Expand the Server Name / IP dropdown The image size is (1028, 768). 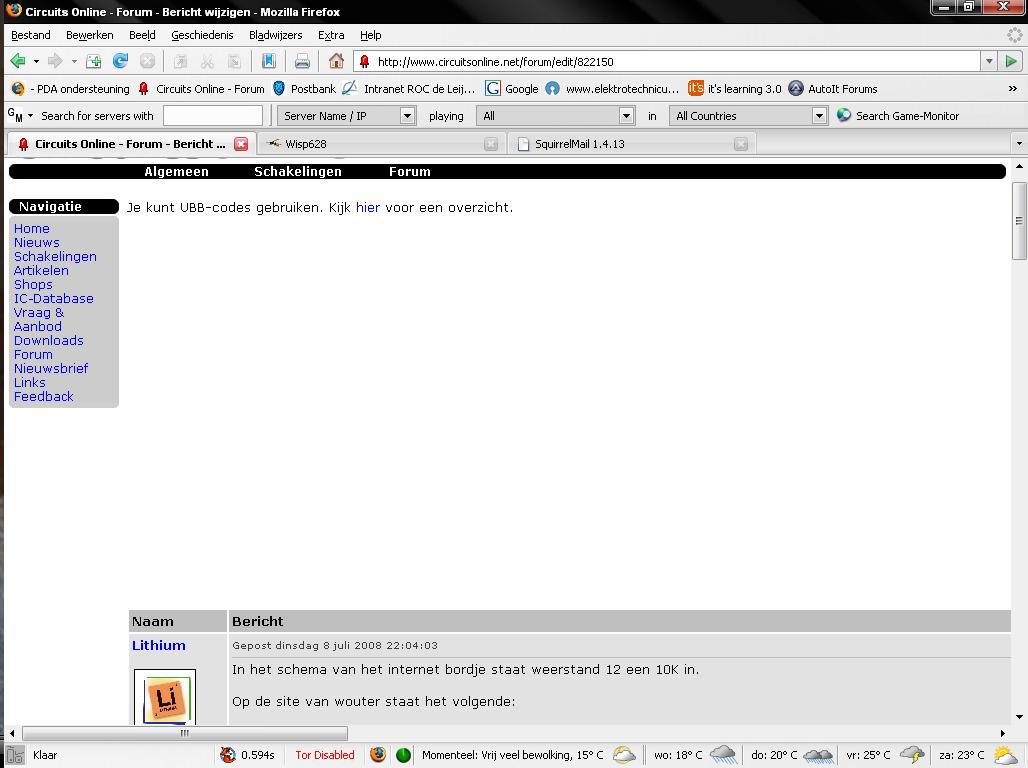[x=407, y=116]
